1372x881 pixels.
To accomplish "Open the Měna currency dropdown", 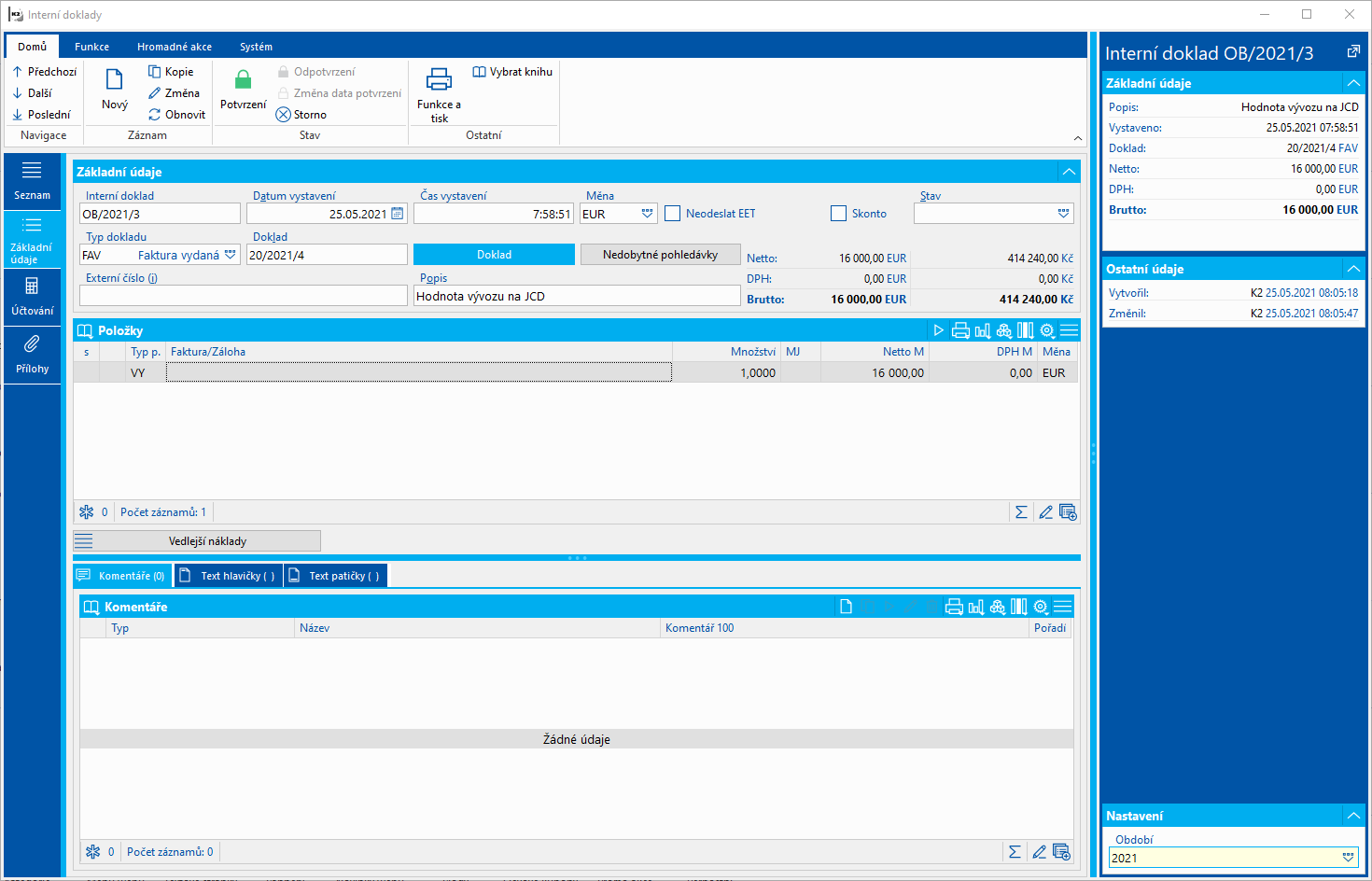I will (x=647, y=214).
